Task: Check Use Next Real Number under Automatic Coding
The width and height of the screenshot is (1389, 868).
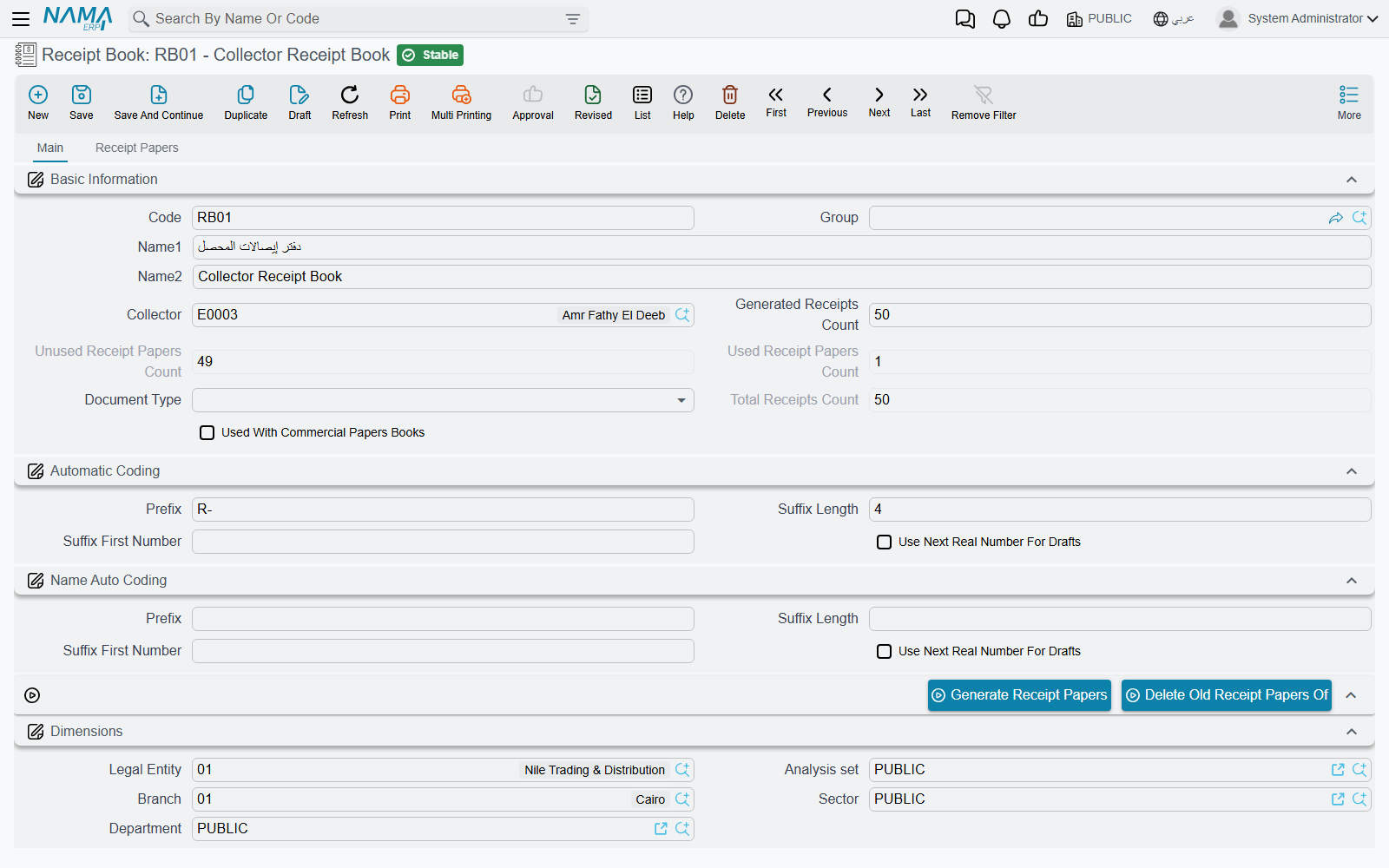Action: tap(885, 542)
